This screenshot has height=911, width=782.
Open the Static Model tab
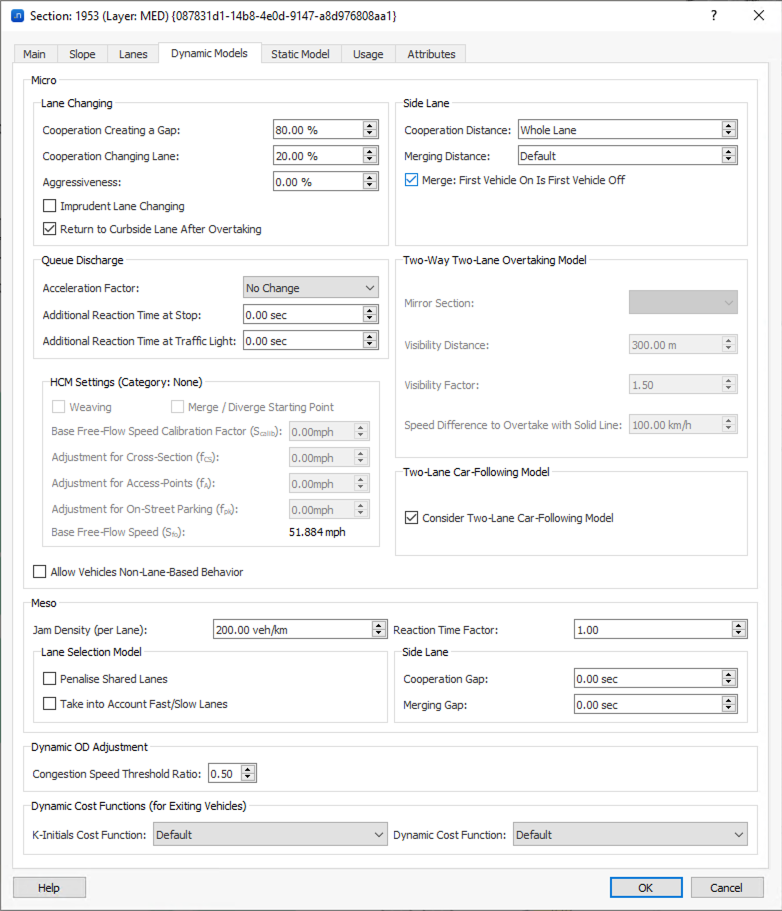click(x=299, y=54)
